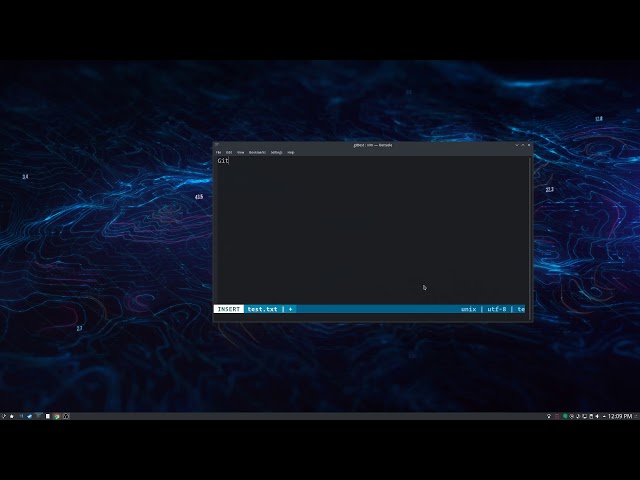Viewport: 640px width, 480px height.
Task: Click the INSERT mode indicator in vim statusline
Action: tap(229, 309)
